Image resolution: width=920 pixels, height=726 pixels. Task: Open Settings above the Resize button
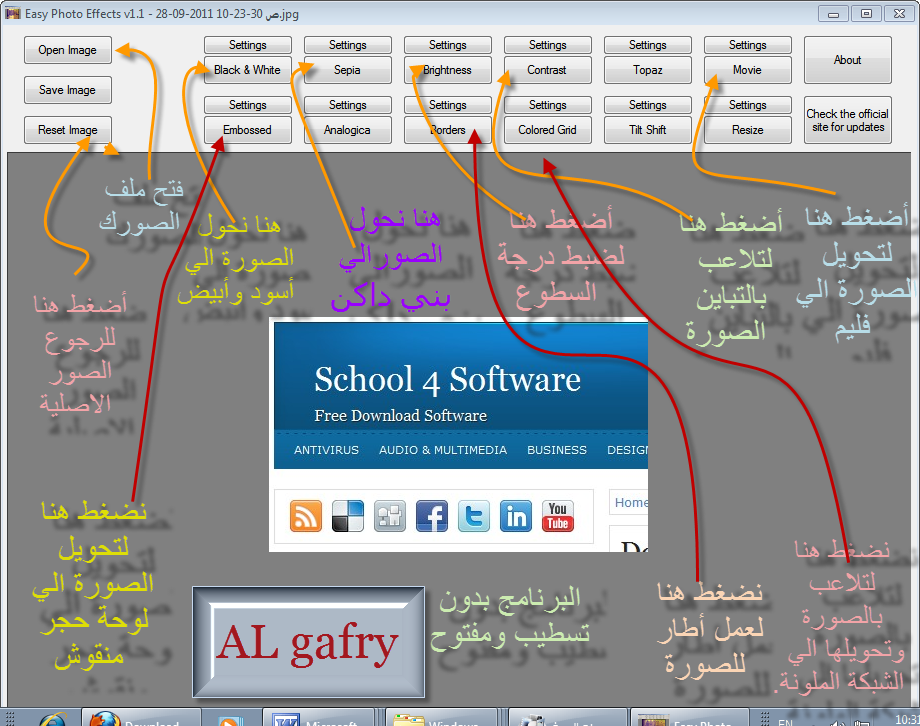click(x=748, y=105)
